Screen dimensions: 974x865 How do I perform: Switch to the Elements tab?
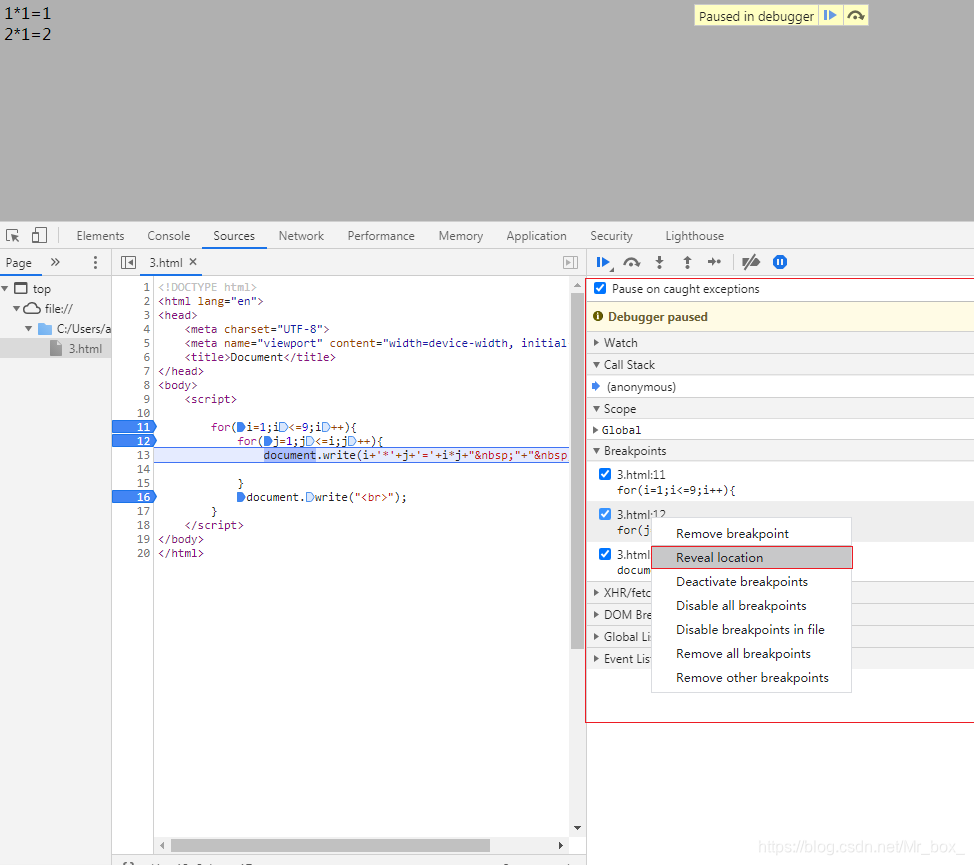100,236
